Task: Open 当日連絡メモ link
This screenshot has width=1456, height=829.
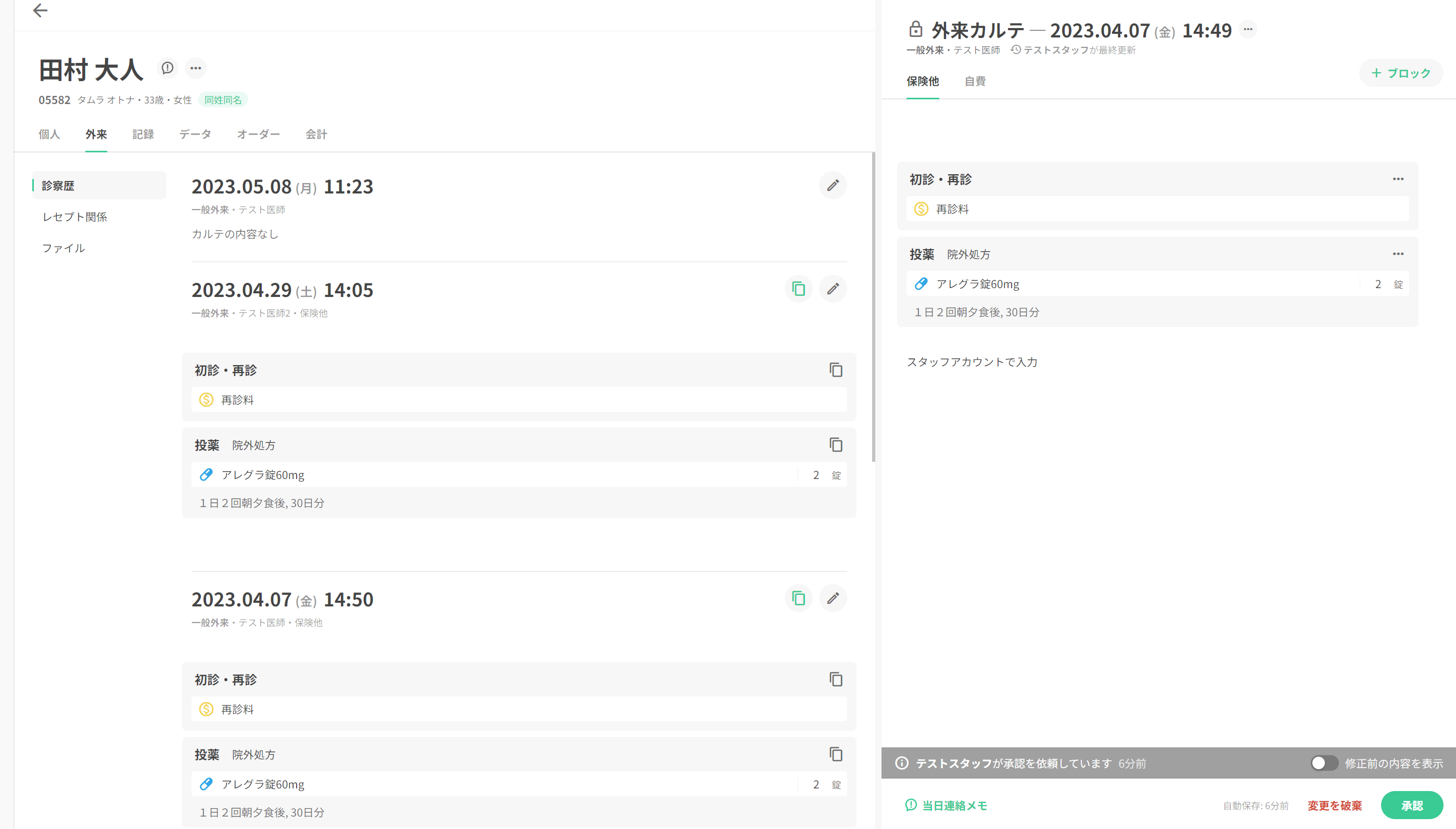Action: (x=946, y=806)
